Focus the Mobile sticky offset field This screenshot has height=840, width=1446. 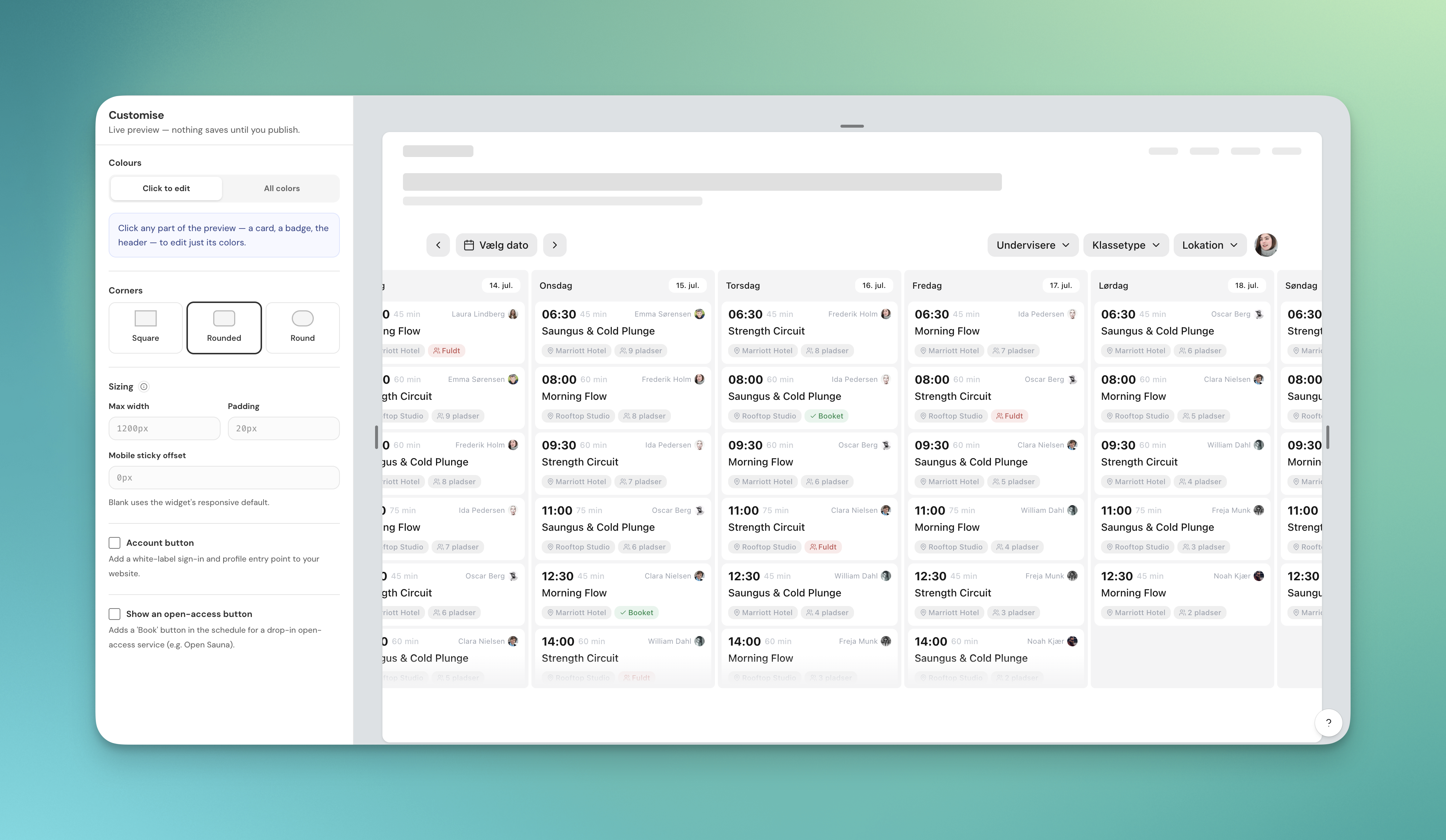click(x=224, y=478)
